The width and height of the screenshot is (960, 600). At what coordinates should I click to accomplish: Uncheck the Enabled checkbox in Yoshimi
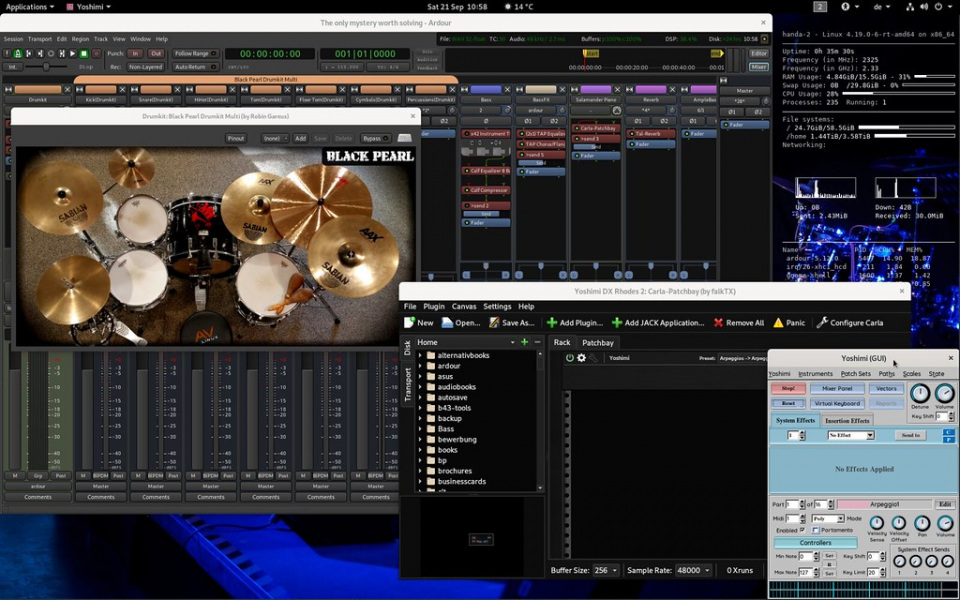802,530
